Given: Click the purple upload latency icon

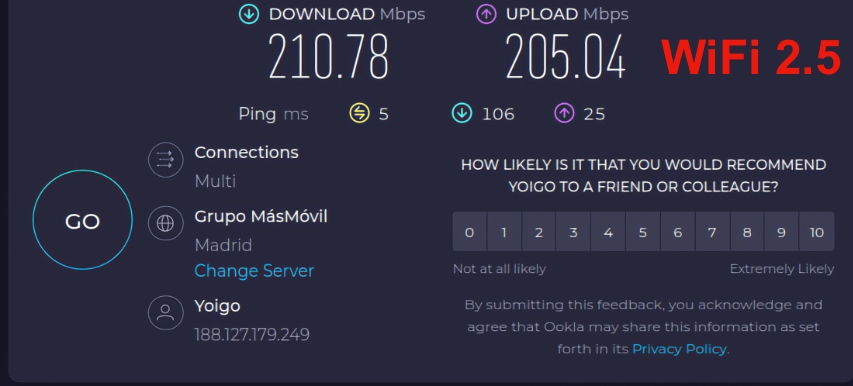Looking at the screenshot, I should [564, 114].
